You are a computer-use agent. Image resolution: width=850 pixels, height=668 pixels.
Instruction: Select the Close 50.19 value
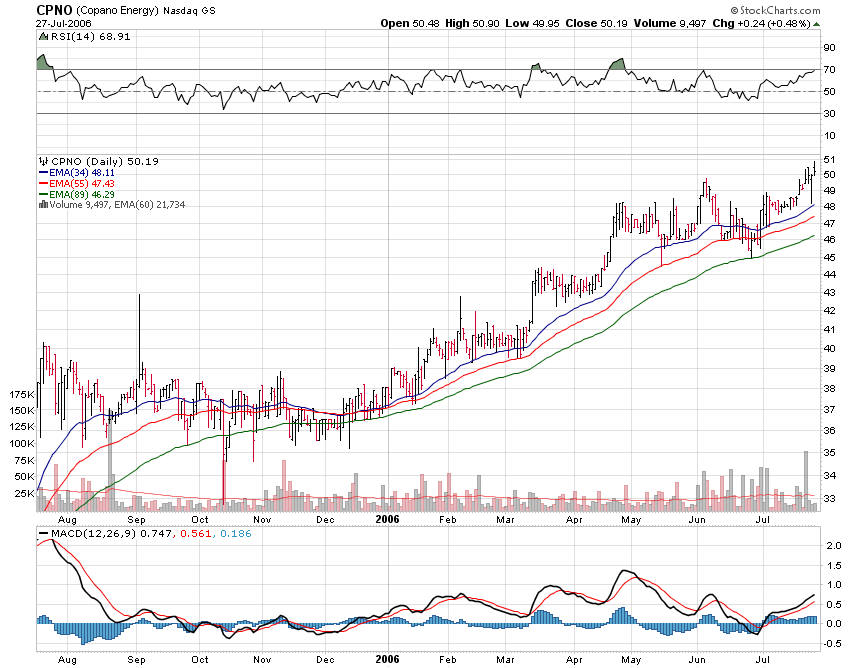pyautogui.click(x=596, y=23)
